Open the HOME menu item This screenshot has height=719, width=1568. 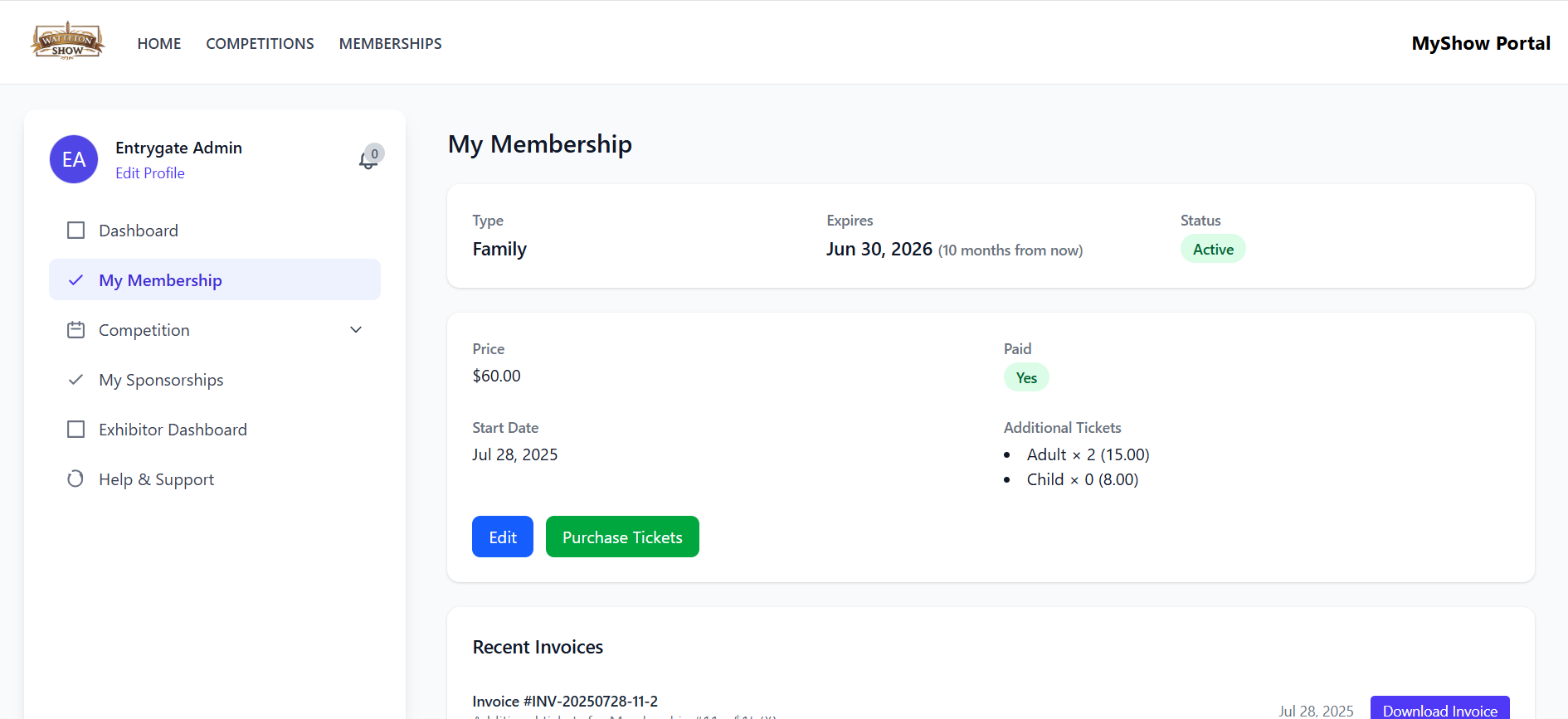click(159, 43)
